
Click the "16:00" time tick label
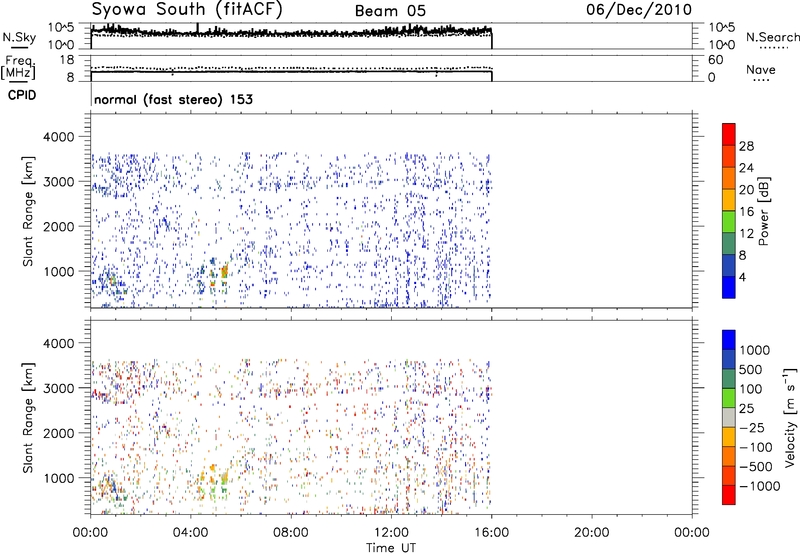[x=492, y=533]
